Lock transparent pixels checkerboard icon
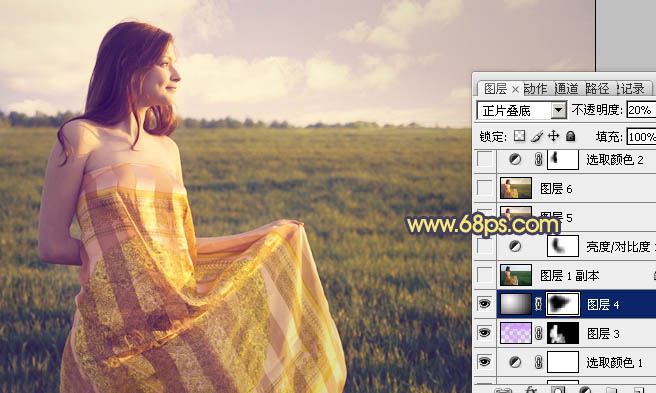 coord(519,136)
